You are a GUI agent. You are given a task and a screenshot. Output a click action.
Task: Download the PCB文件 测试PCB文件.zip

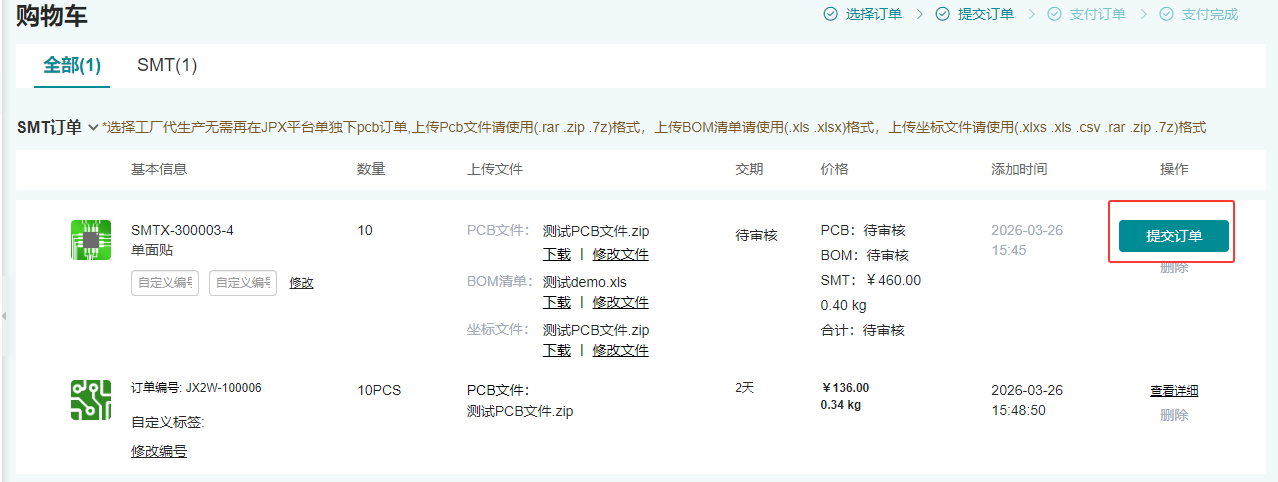[557, 254]
